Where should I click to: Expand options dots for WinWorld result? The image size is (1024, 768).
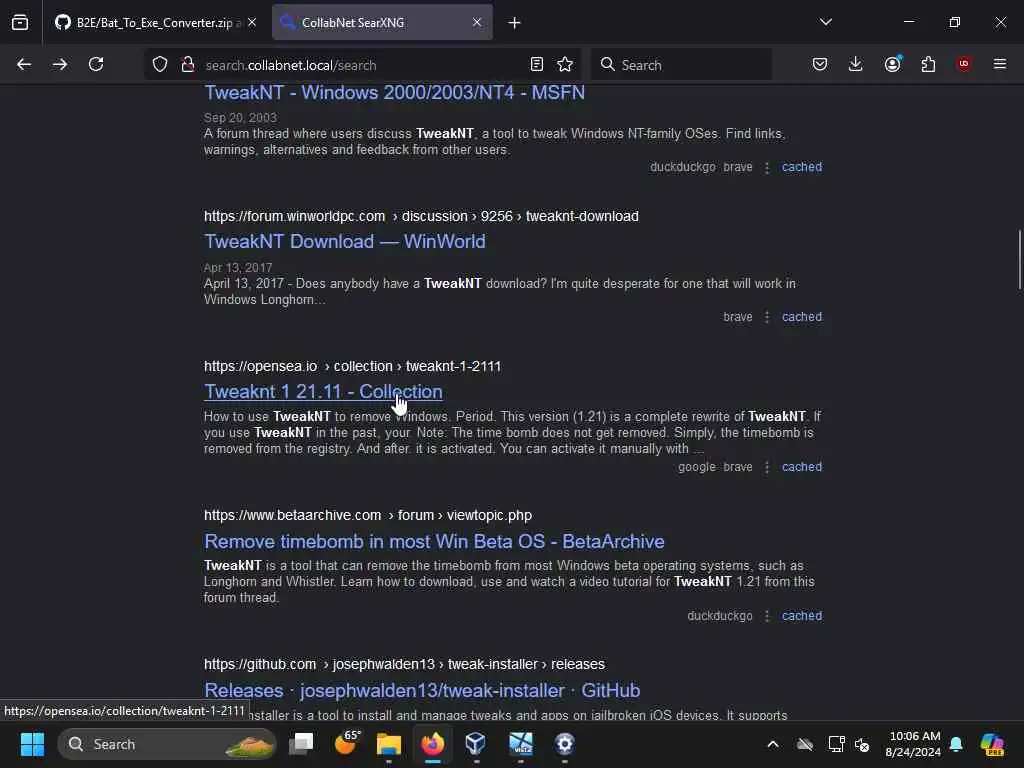[767, 317]
